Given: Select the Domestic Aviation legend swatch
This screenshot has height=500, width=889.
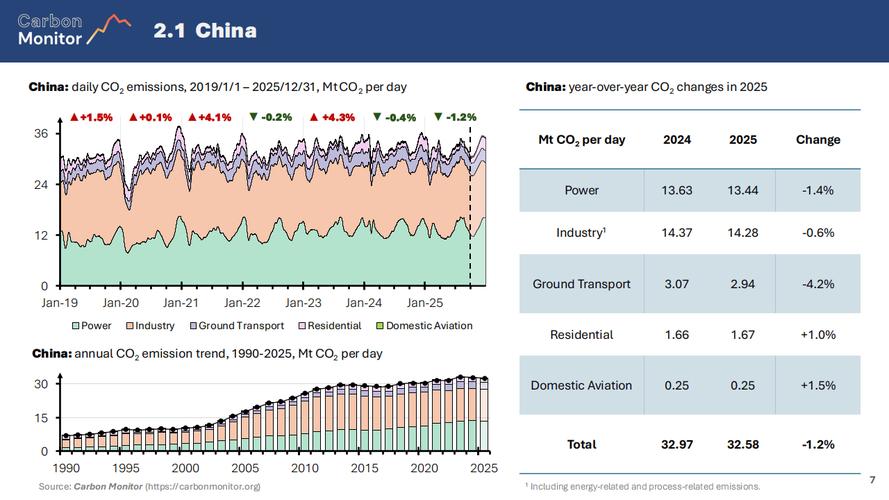Looking at the screenshot, I should click(379, 325).
